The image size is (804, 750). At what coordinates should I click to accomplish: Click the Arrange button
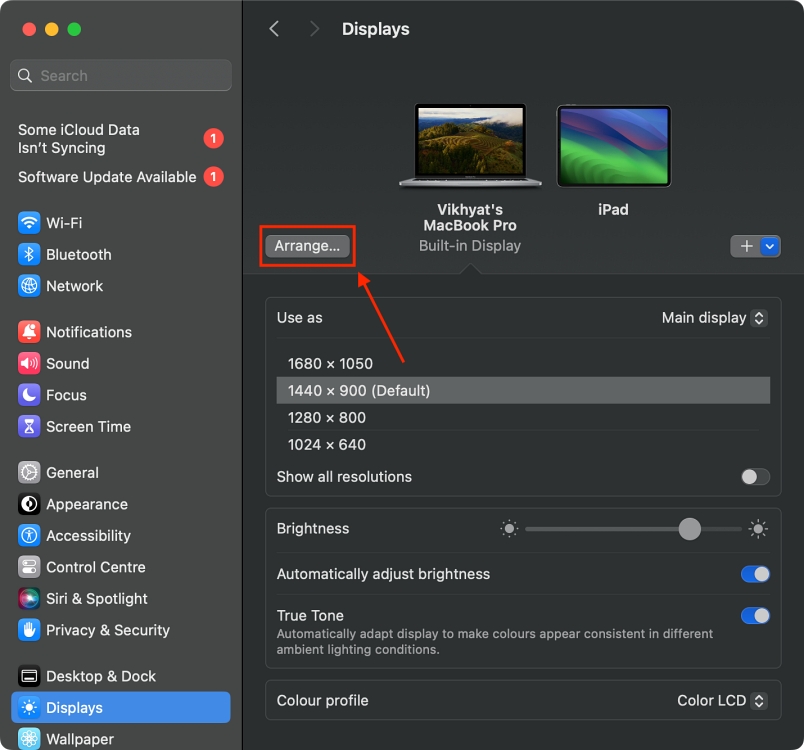[307, 245]
